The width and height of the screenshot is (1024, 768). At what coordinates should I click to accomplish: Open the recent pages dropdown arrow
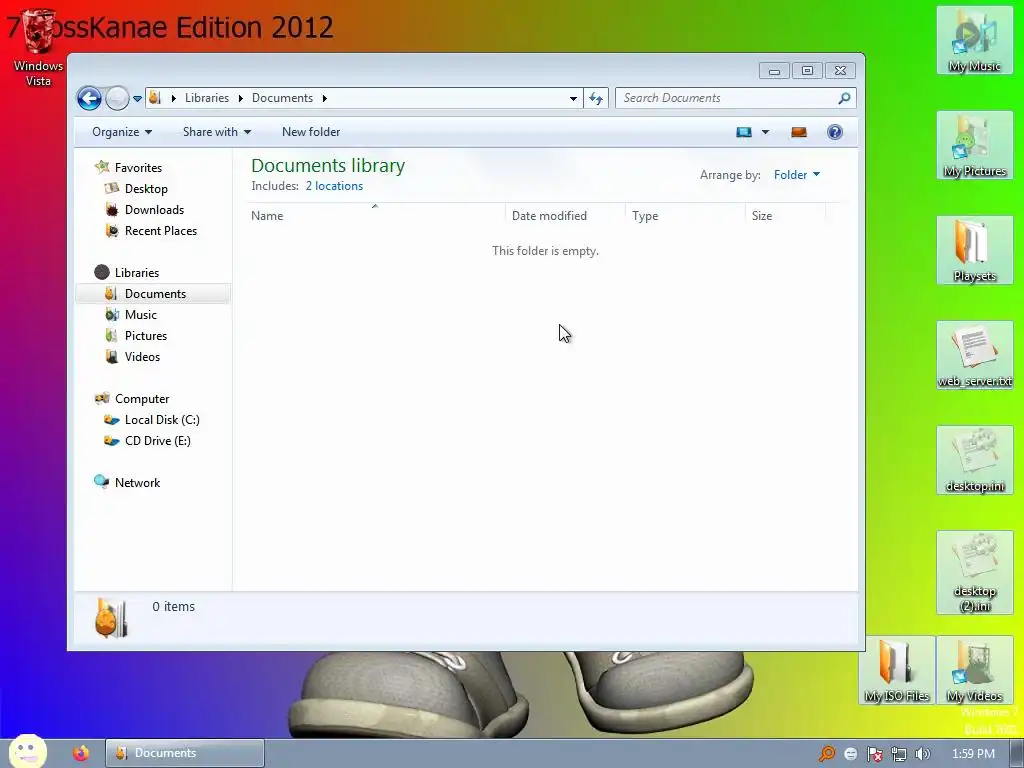[137, 99]
